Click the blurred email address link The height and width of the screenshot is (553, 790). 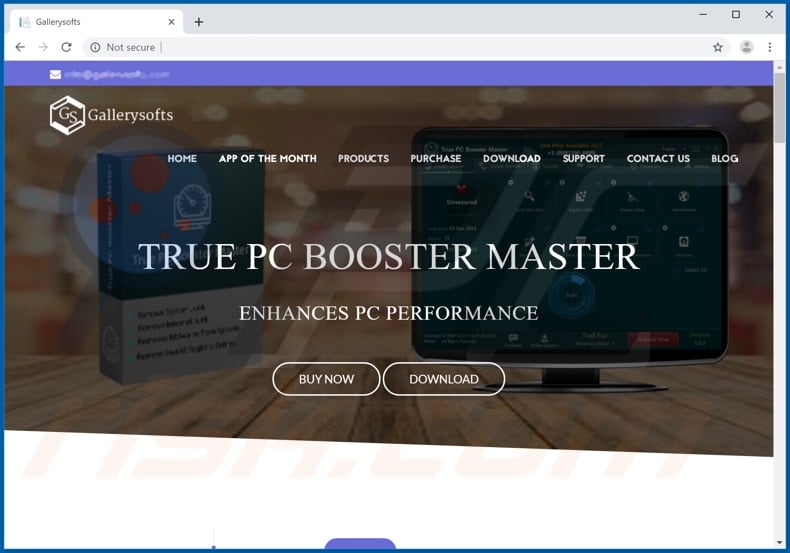pyautogui.click(x=117, y=75)
